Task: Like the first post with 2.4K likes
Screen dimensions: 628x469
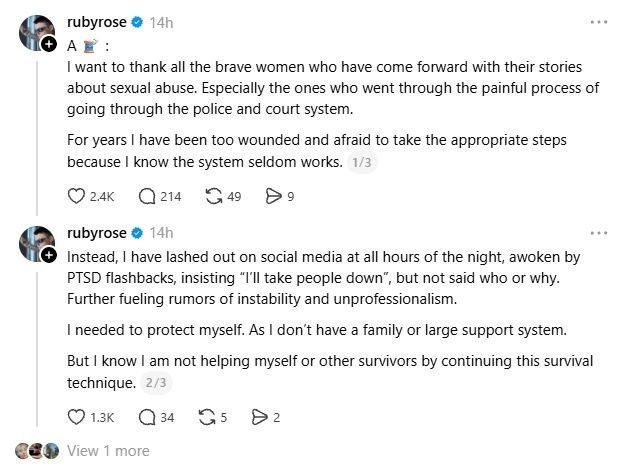Action: click(x=76, y=197)
